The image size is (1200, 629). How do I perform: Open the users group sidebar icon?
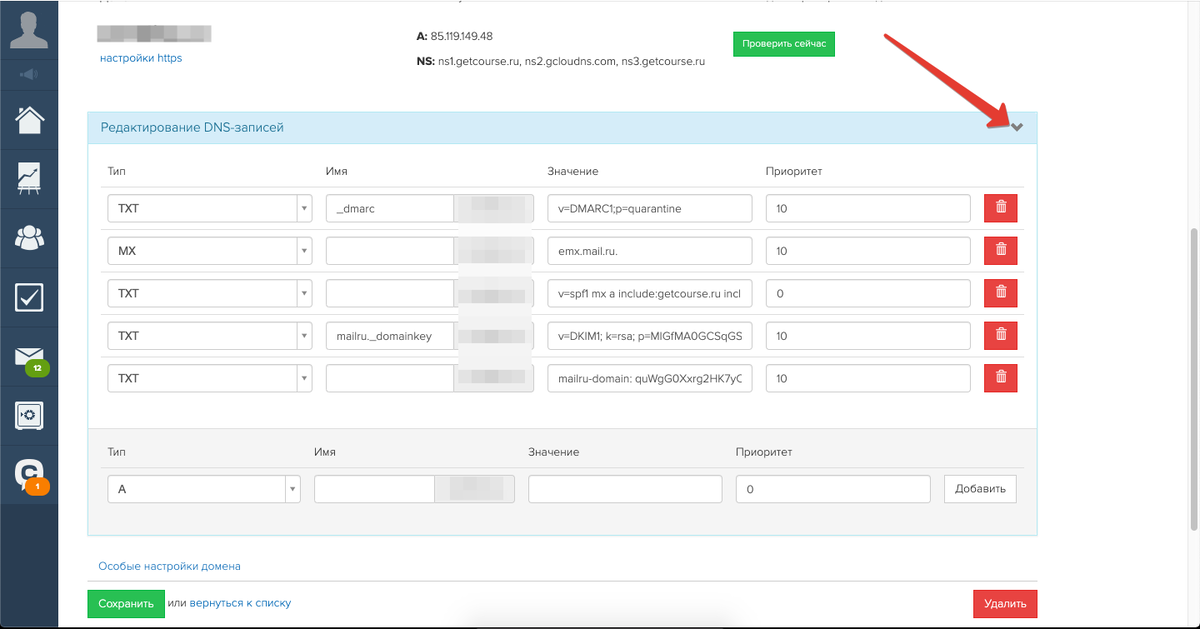point(29,238)
